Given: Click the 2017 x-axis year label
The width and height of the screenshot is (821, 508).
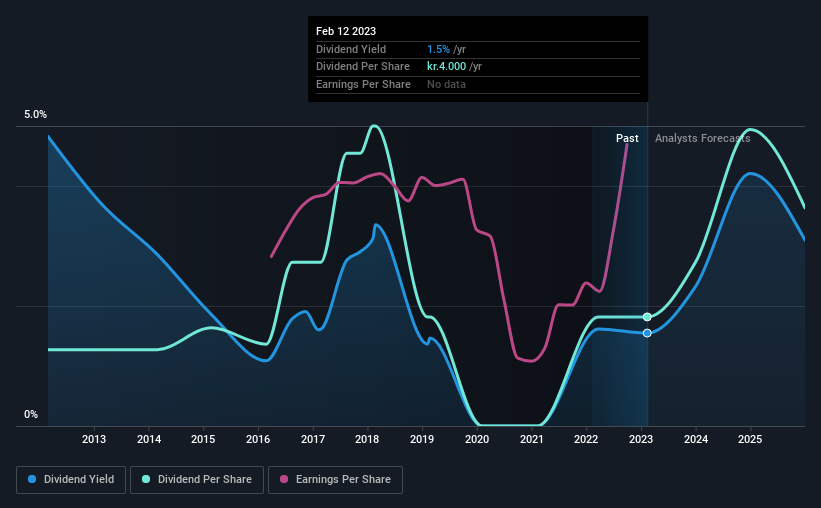Looking at the screenshot, I should [313, 439].
